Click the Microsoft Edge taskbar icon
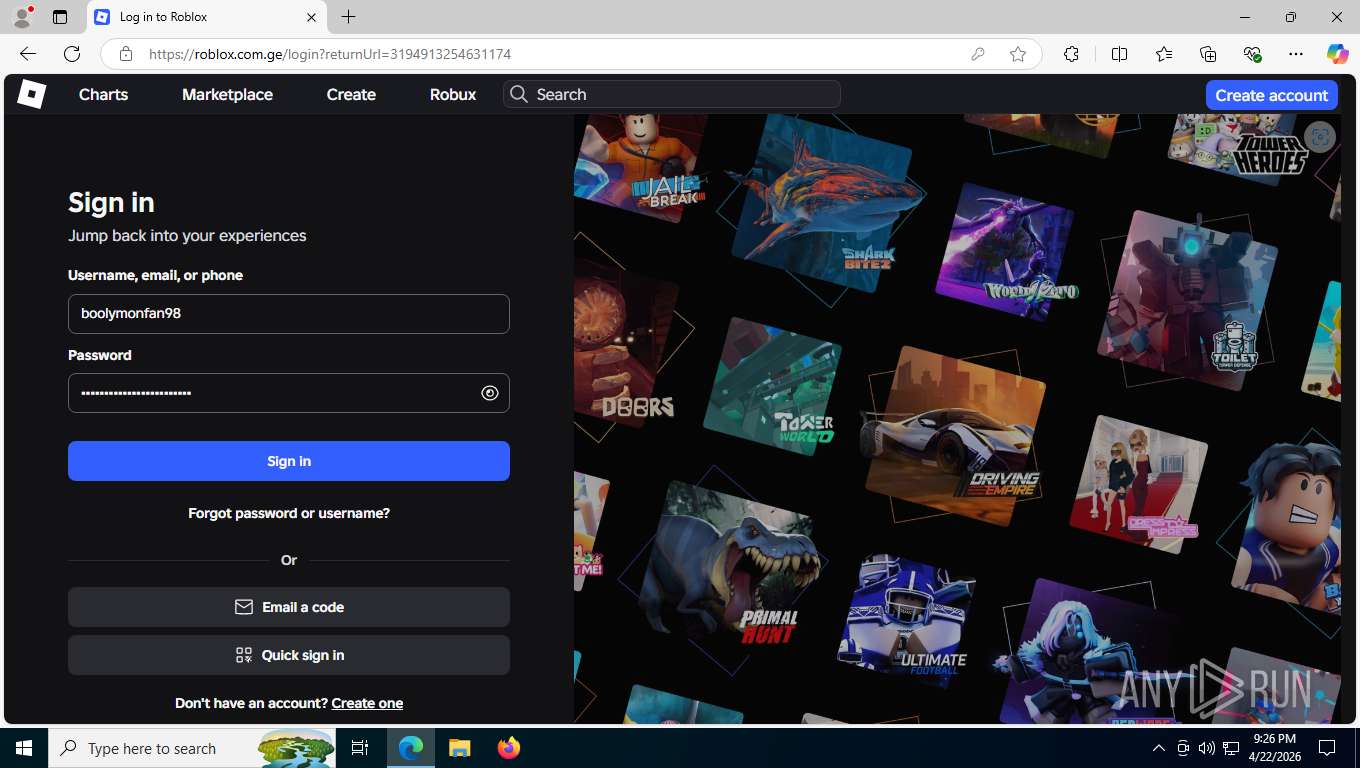 coord(410,748)
